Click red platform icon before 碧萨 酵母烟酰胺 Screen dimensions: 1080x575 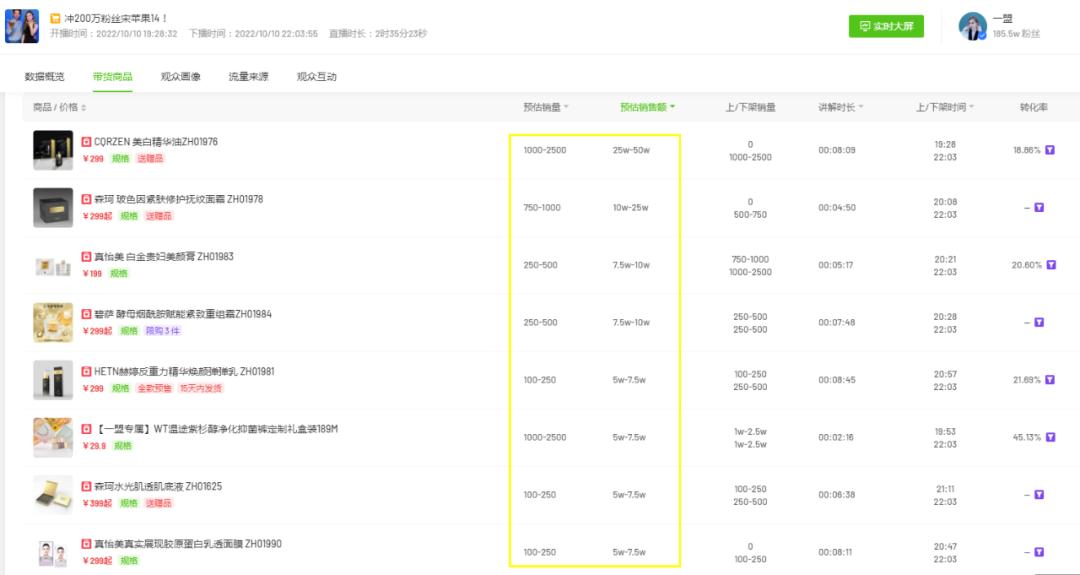click(x=86, y=314)
